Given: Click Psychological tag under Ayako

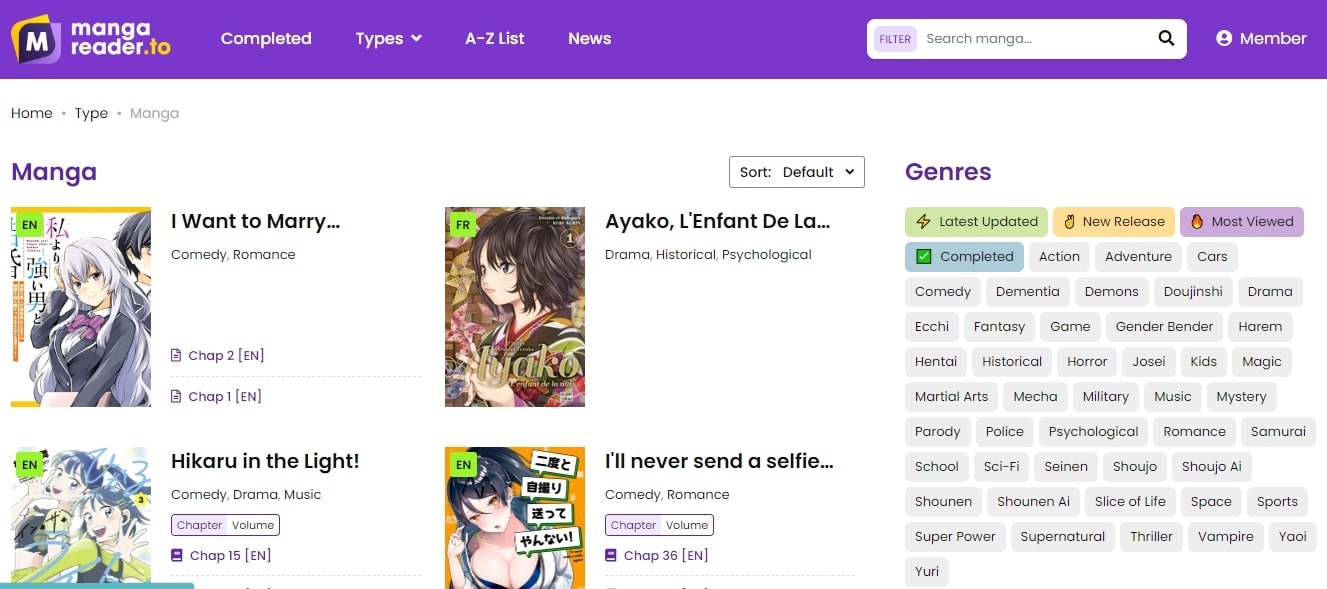Looking at the screenshot, I should (767, 255).
